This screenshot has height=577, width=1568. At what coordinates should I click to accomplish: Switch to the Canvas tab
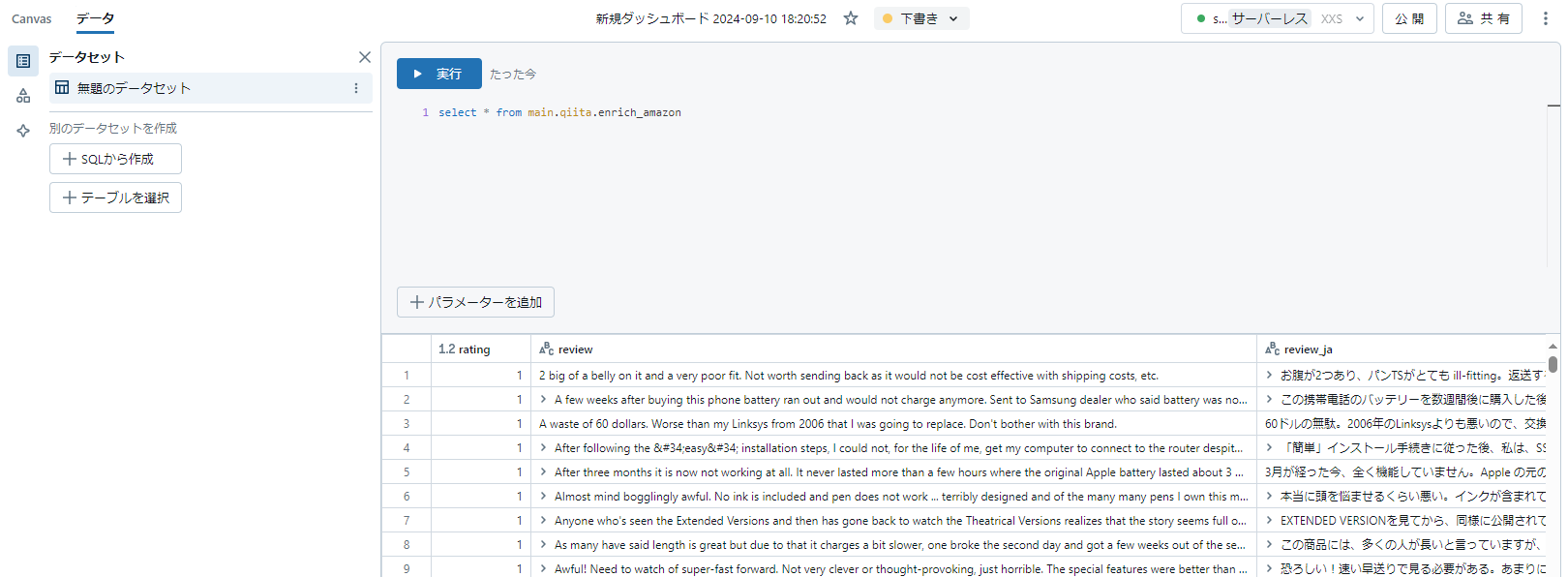(31, 18)
